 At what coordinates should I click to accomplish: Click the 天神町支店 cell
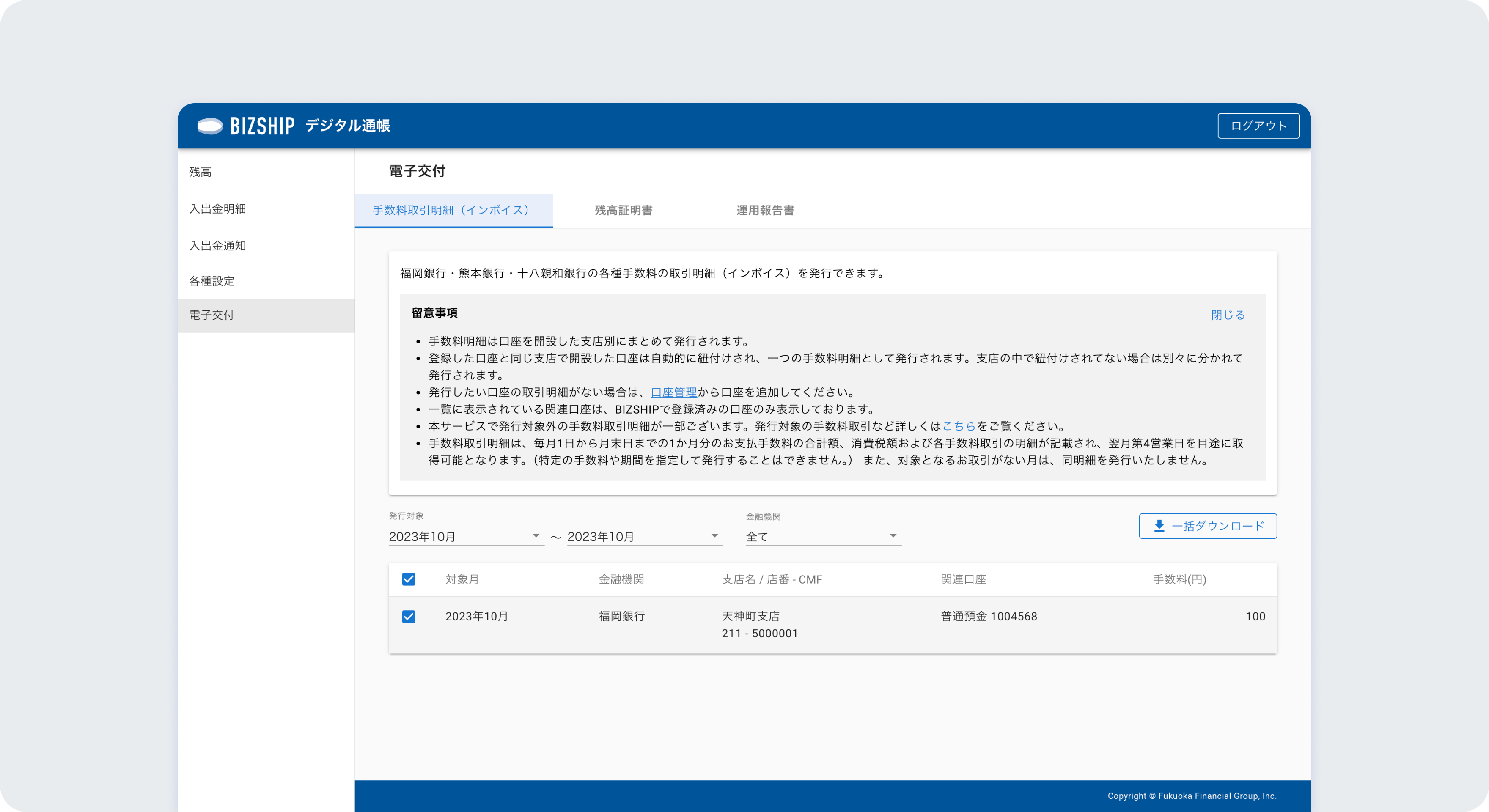[750, 616]
